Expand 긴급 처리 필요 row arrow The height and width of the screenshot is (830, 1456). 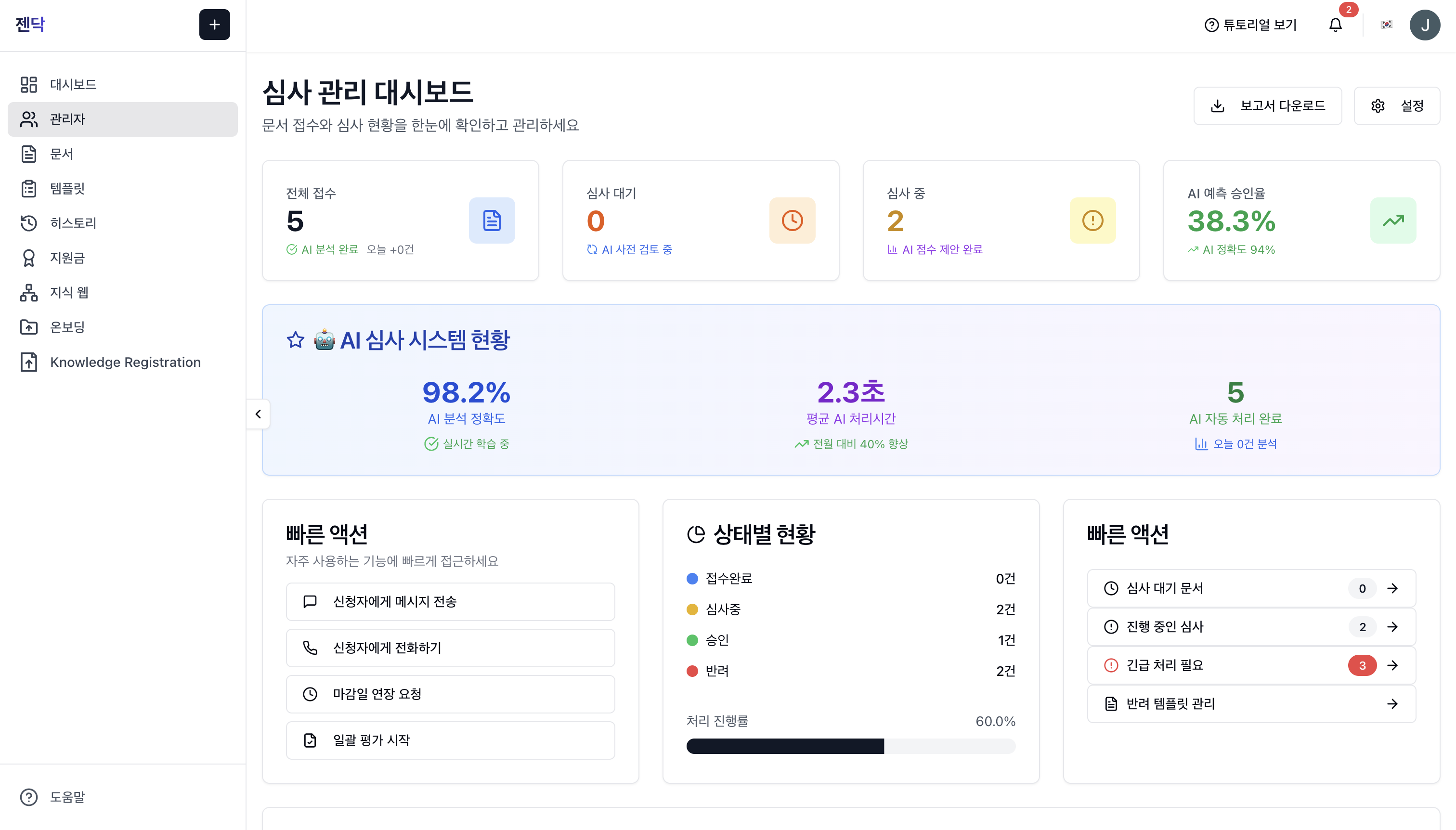1392,665
